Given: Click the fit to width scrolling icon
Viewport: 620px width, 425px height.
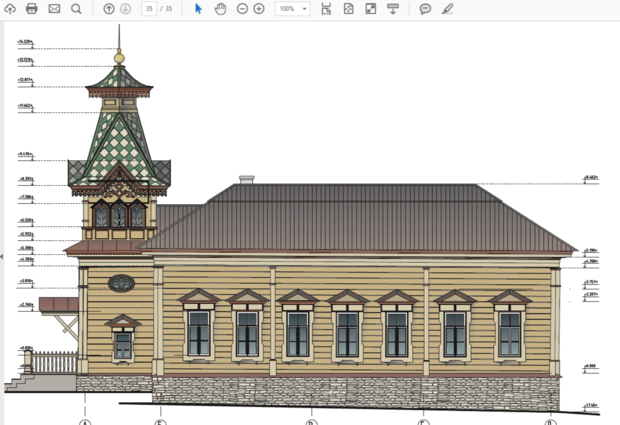Looking at the screenshot, I should tap(326, 8).
